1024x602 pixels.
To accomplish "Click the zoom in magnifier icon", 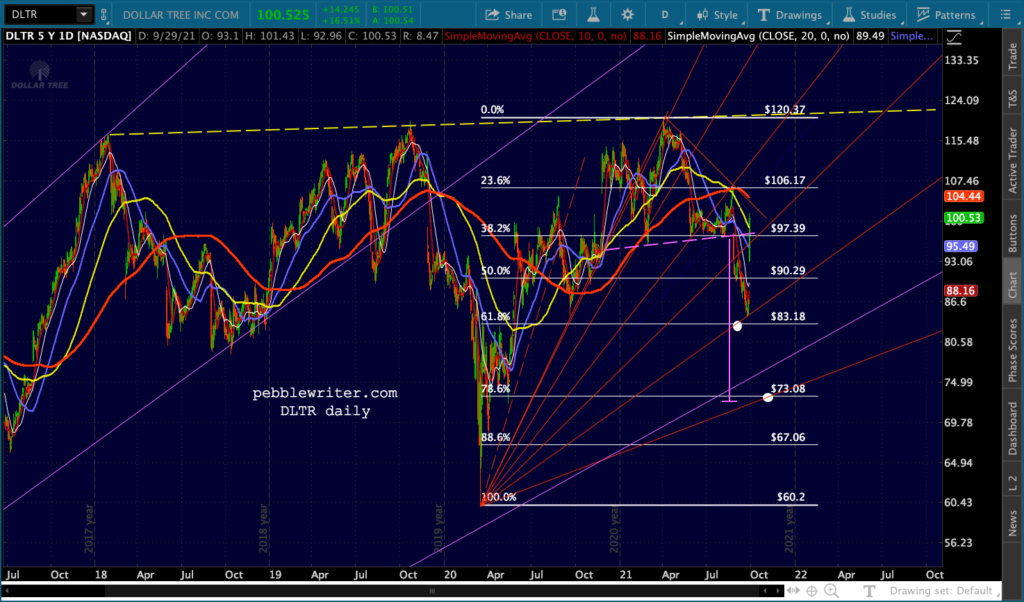I will (831, 591).
